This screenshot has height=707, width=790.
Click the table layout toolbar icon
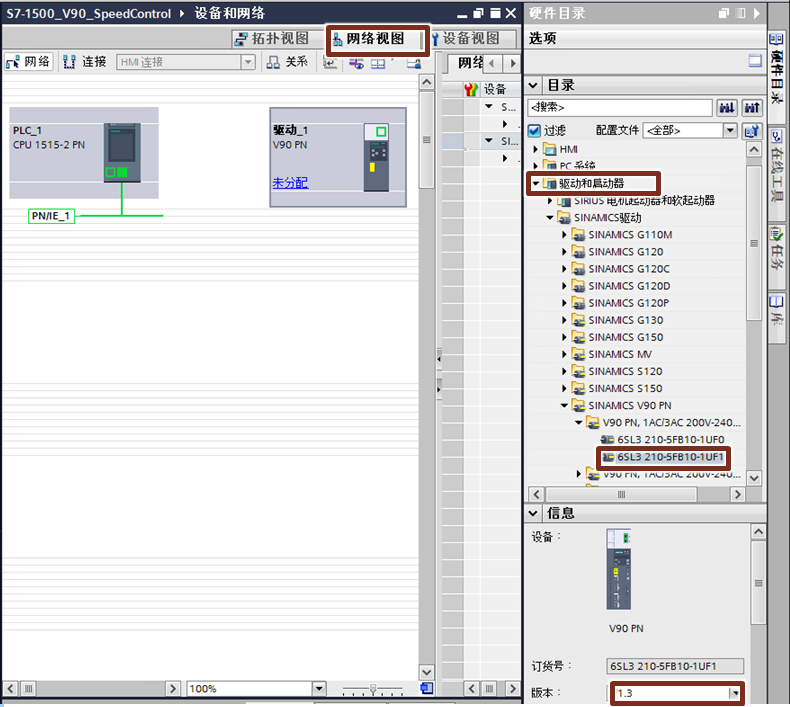coord(378,63)
